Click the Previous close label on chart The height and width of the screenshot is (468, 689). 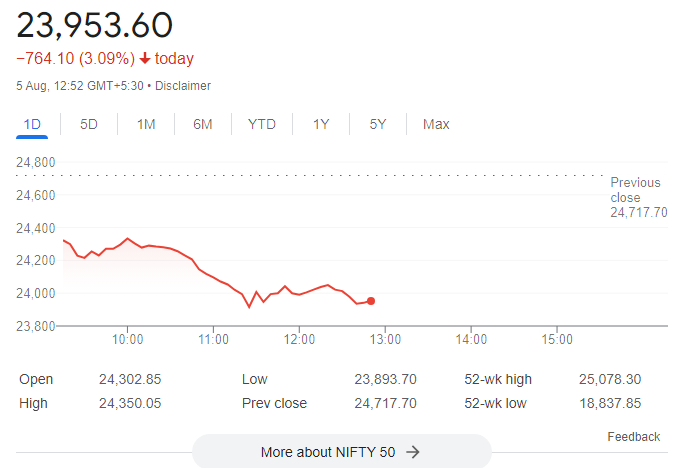click(635, 190)
